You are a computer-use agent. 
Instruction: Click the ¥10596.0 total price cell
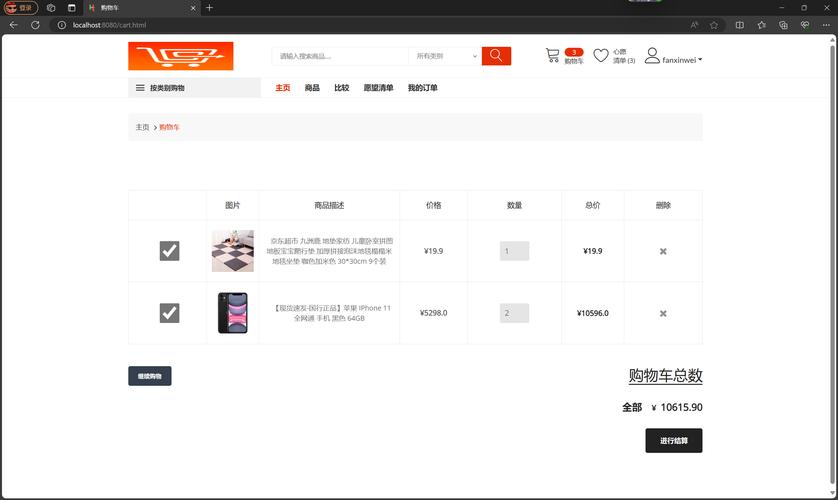(592, 313)
